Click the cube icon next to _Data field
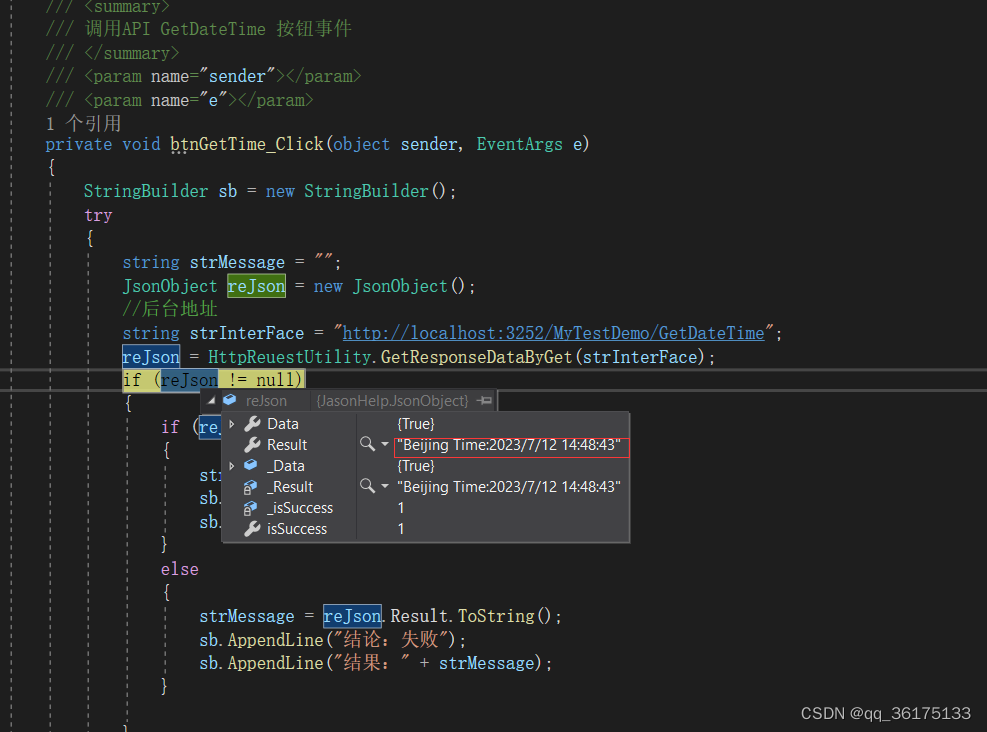The height and width of the screenshot is (732, 987). click(x=250, y=465)
